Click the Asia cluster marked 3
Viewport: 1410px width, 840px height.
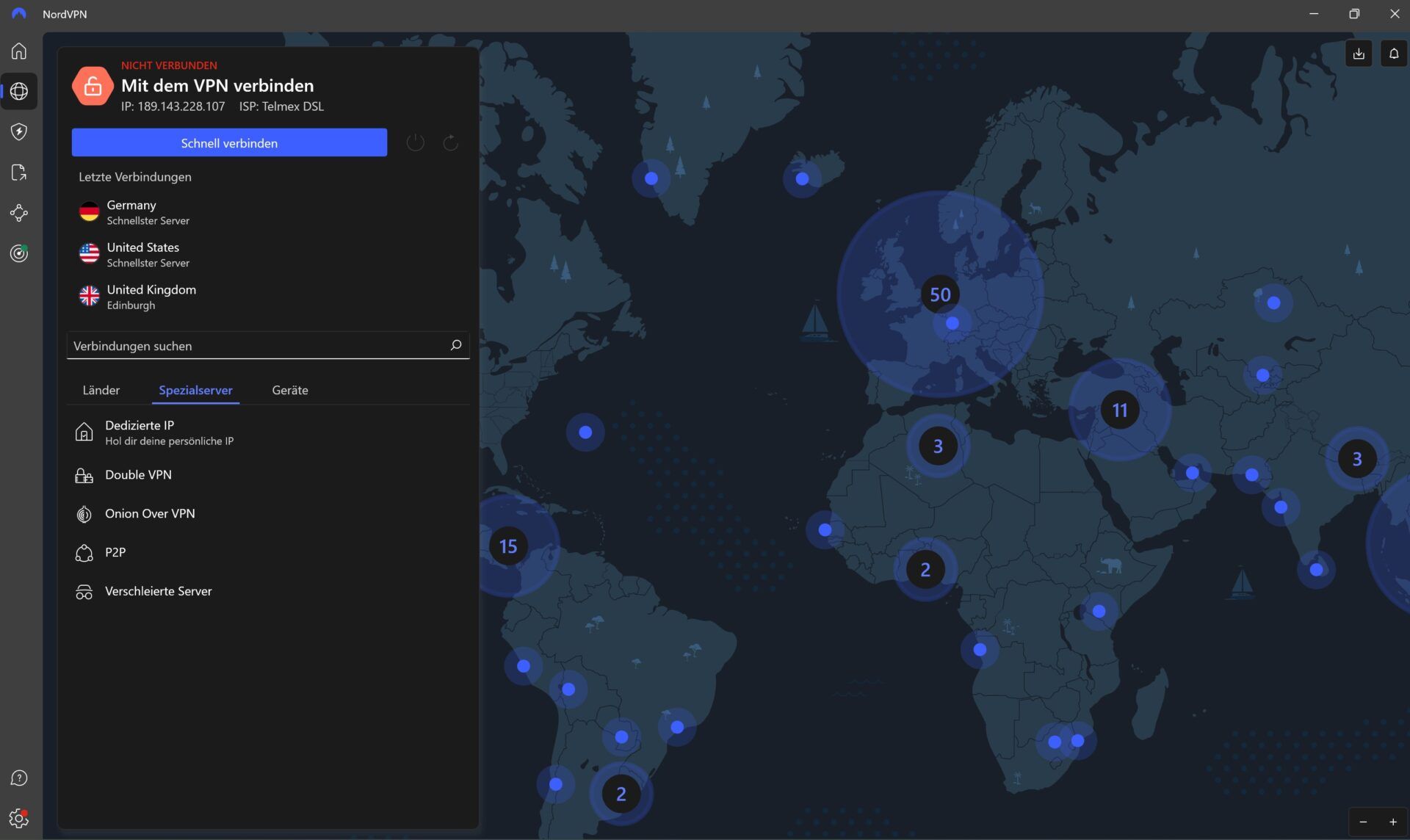(1357, 458)
